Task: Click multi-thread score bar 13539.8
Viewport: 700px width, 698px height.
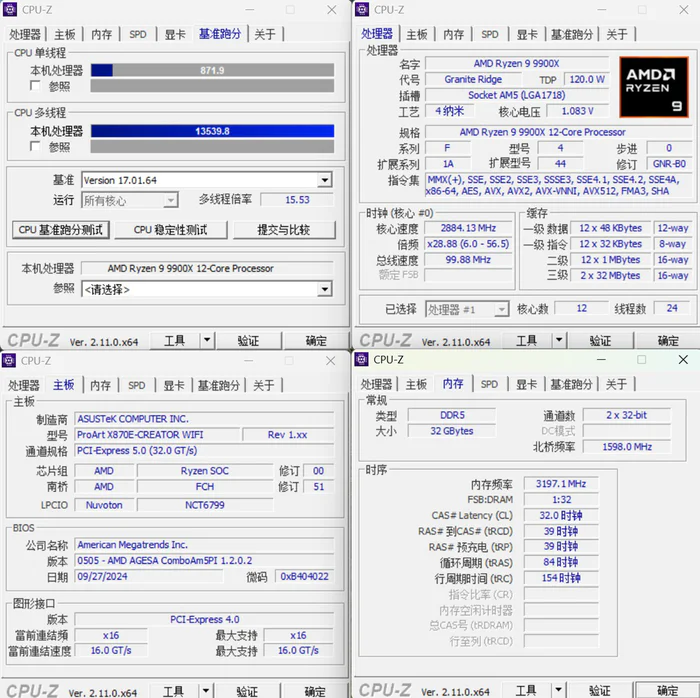Action: point(212,131)
